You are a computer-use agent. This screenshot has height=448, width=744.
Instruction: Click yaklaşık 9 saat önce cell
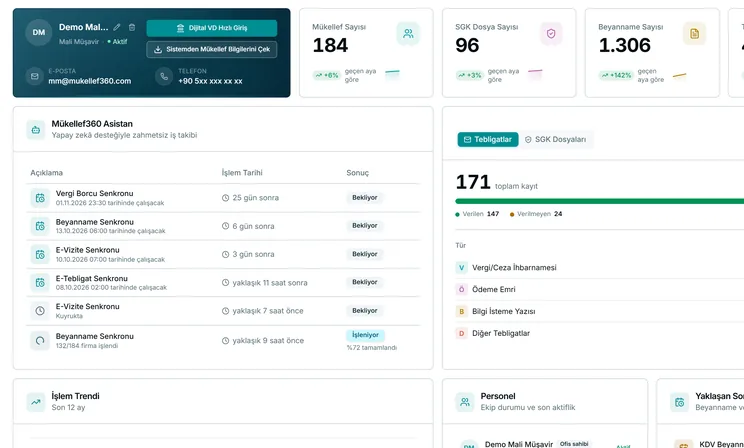(262, 341)
